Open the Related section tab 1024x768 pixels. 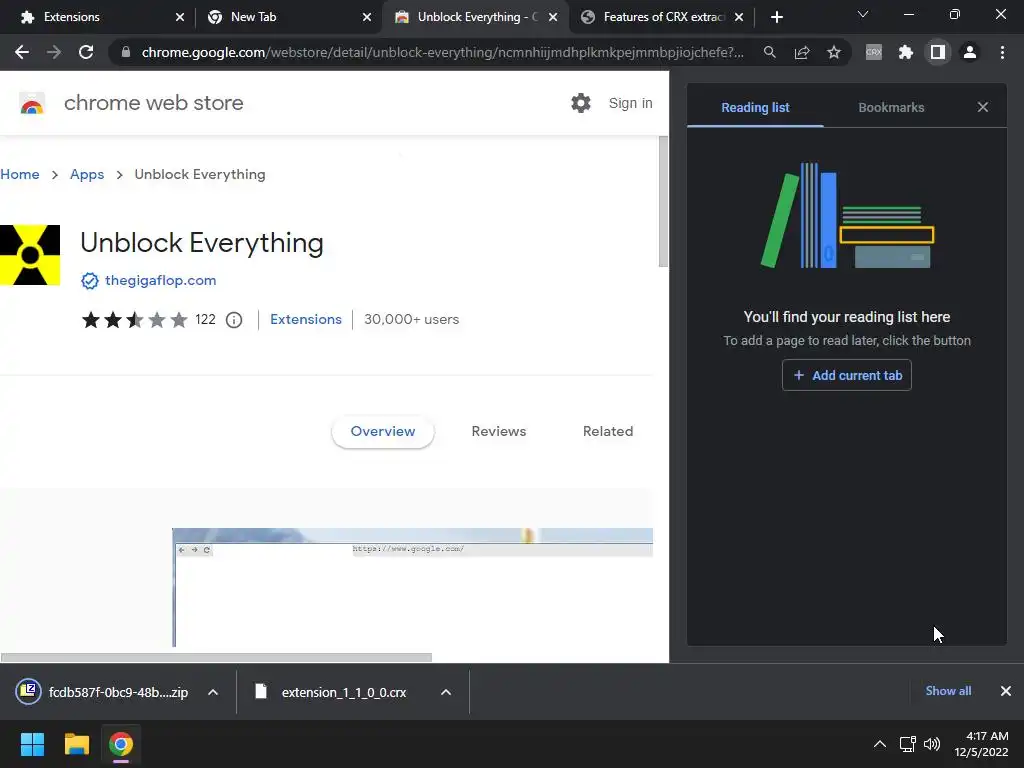(x=608, y=431)
